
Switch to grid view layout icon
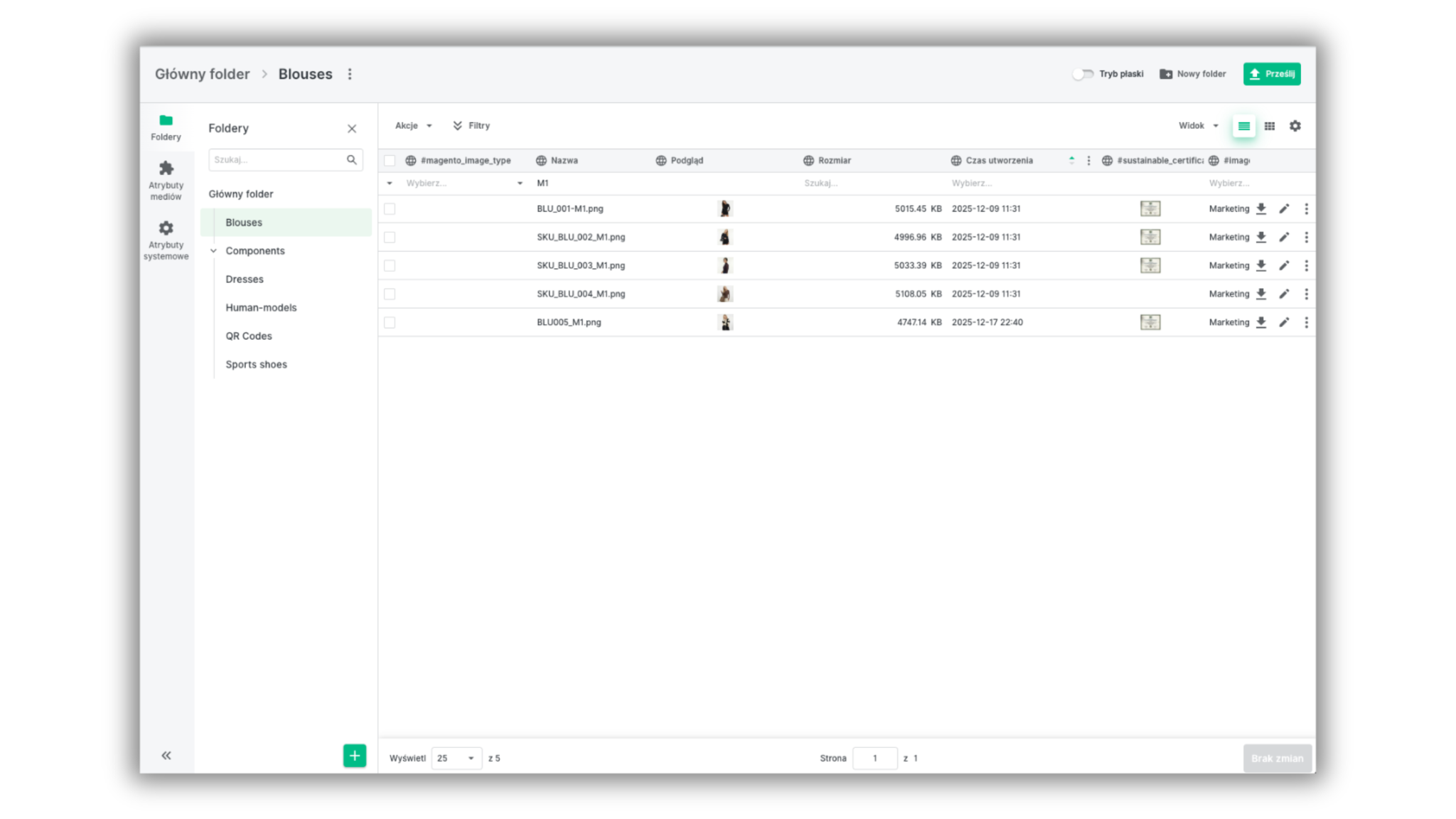click(1269, 126)
